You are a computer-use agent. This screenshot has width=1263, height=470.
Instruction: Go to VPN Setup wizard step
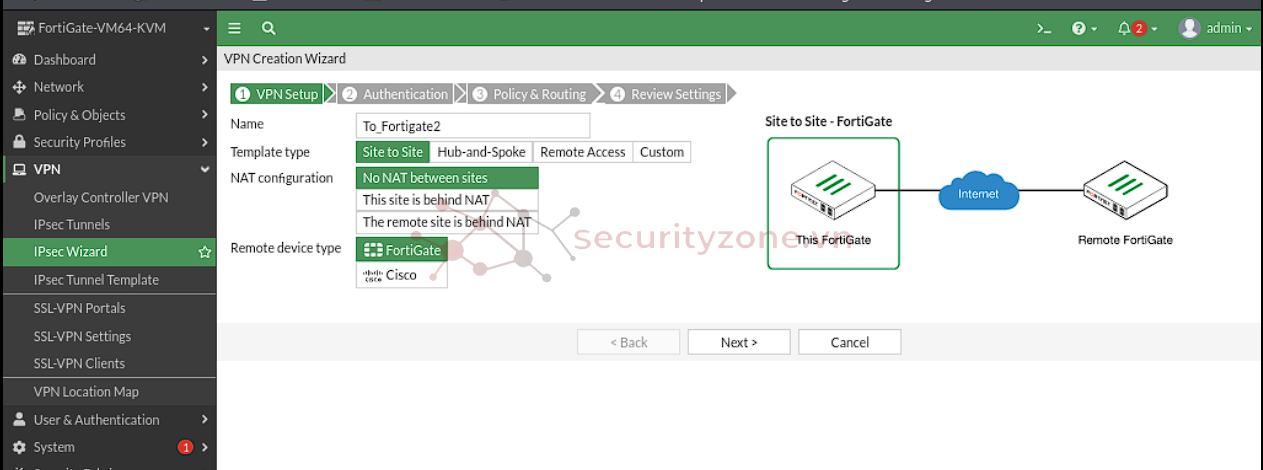tap(277, 94)
